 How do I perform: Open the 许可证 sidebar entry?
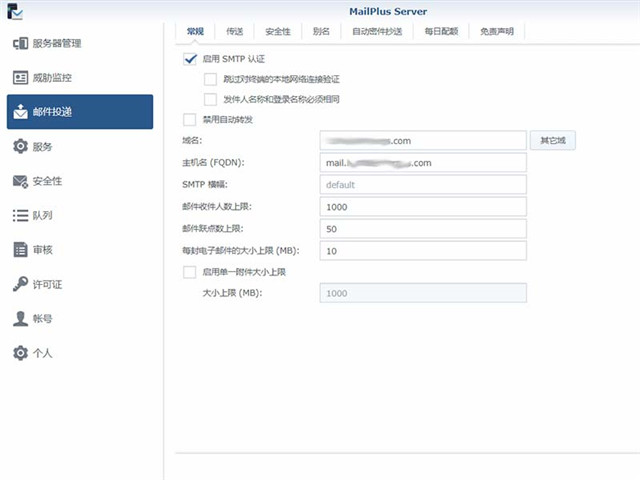pos(80,284)
